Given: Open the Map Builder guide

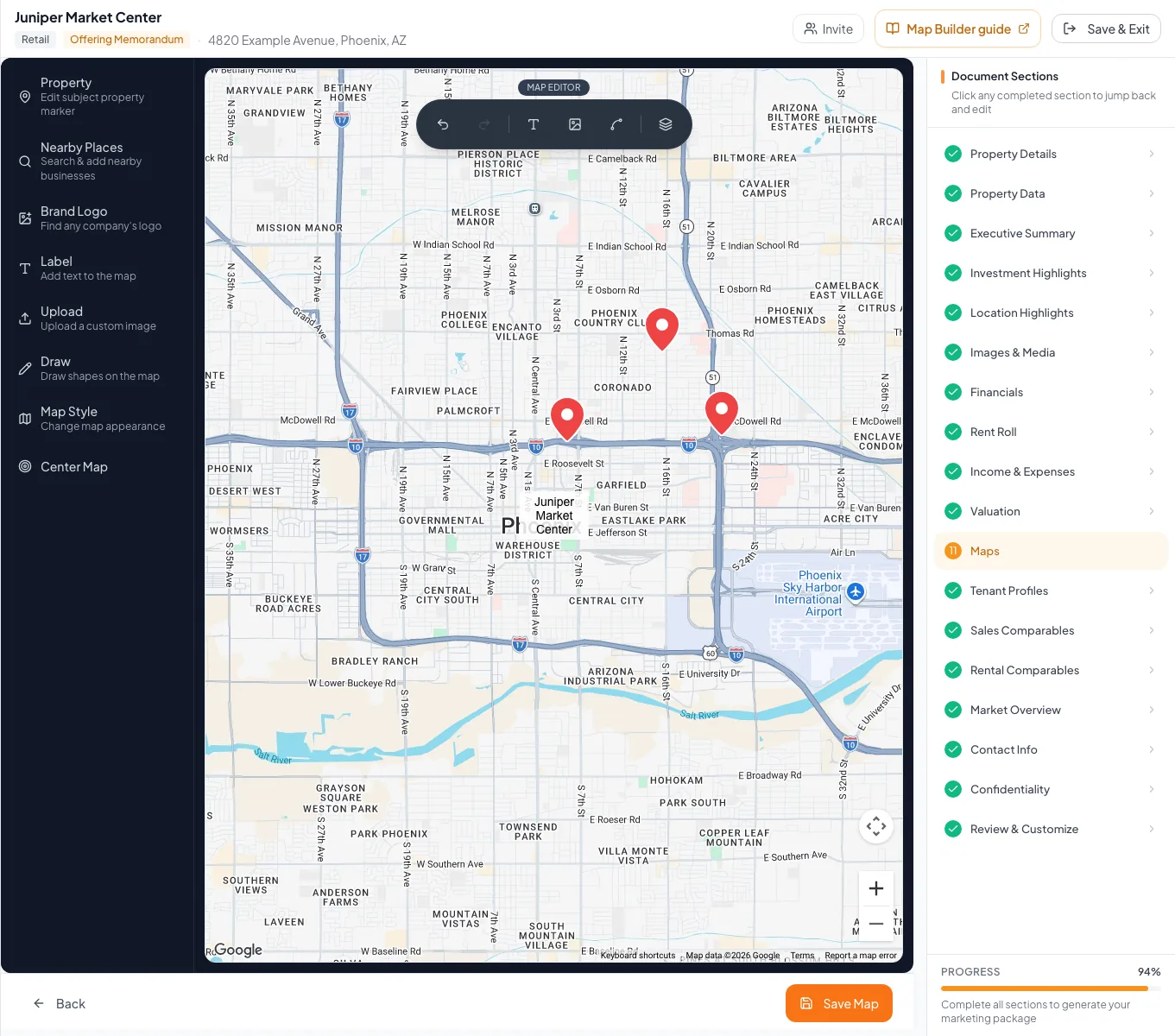Looking at the screenshot, I should point(957,28).
